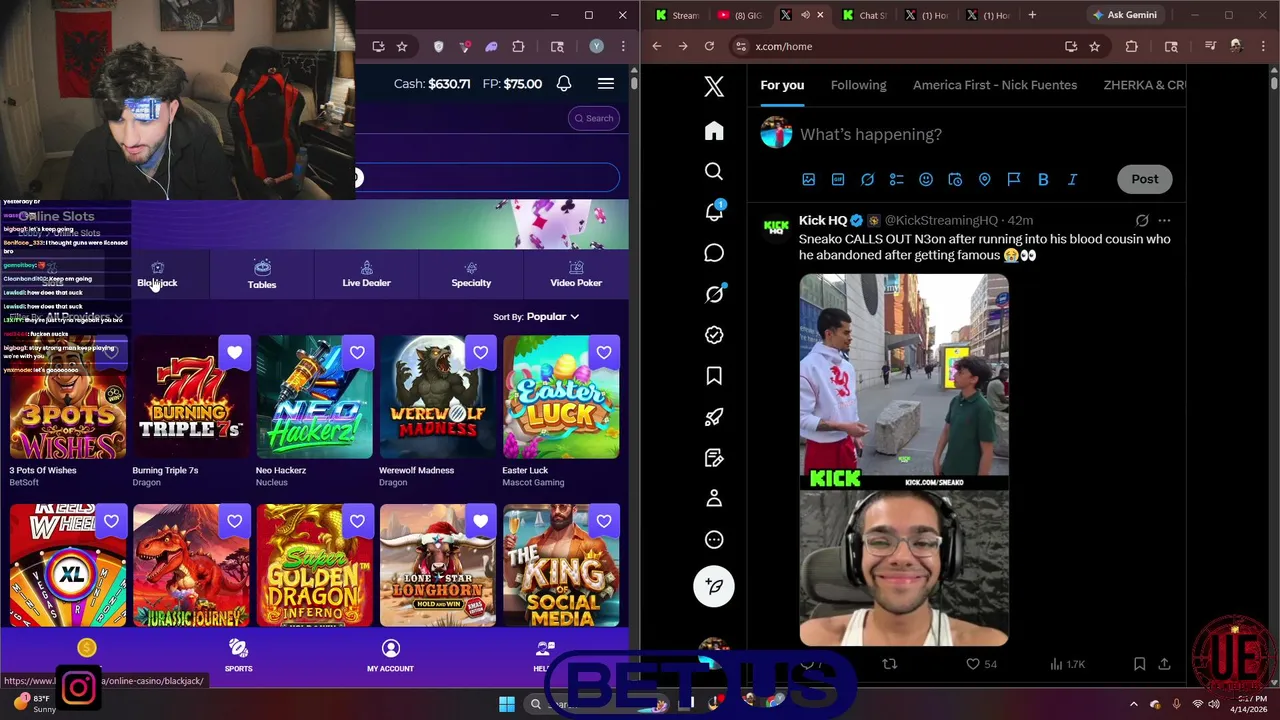Open the Live Dealer category
Screen dimensions: 1280x720
(x=366, y=274)
